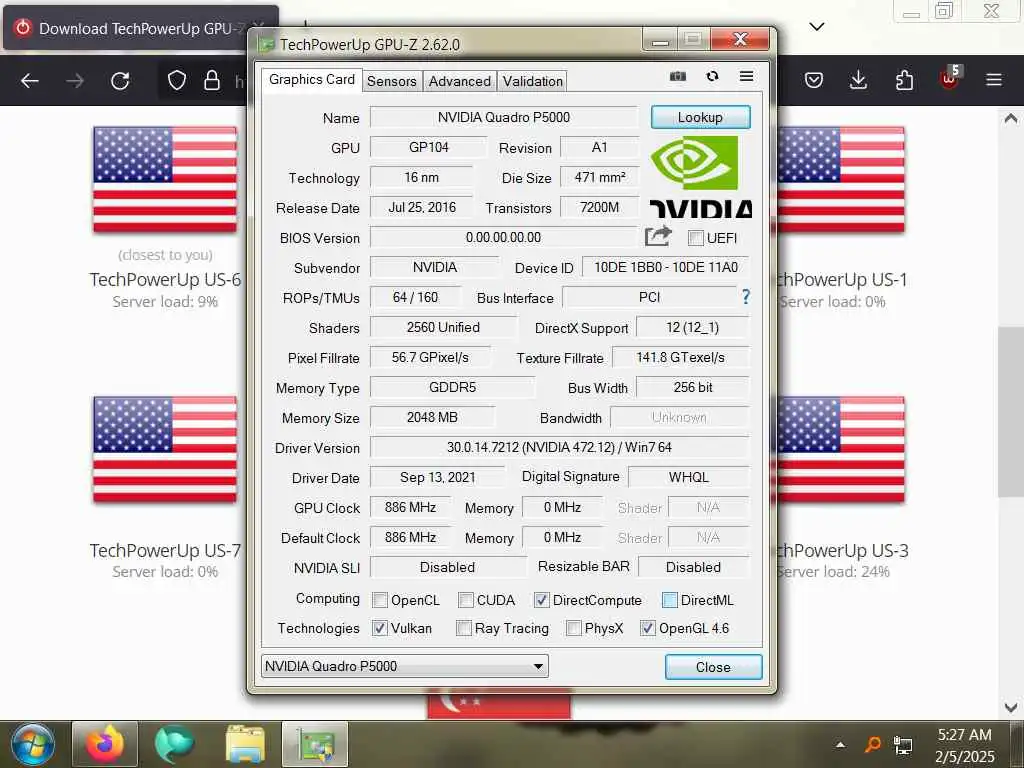This screenshot has height=768, width=1024.
Task: Toggle the UEFI checkbox
Action: point(696,238)
